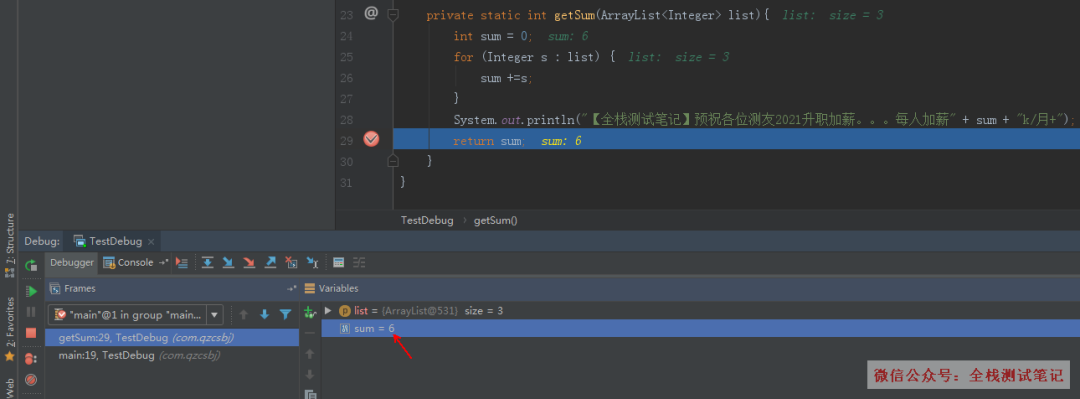Click the Run to Cursor icon
The image size is (1080, 399).
coord(312,263)
